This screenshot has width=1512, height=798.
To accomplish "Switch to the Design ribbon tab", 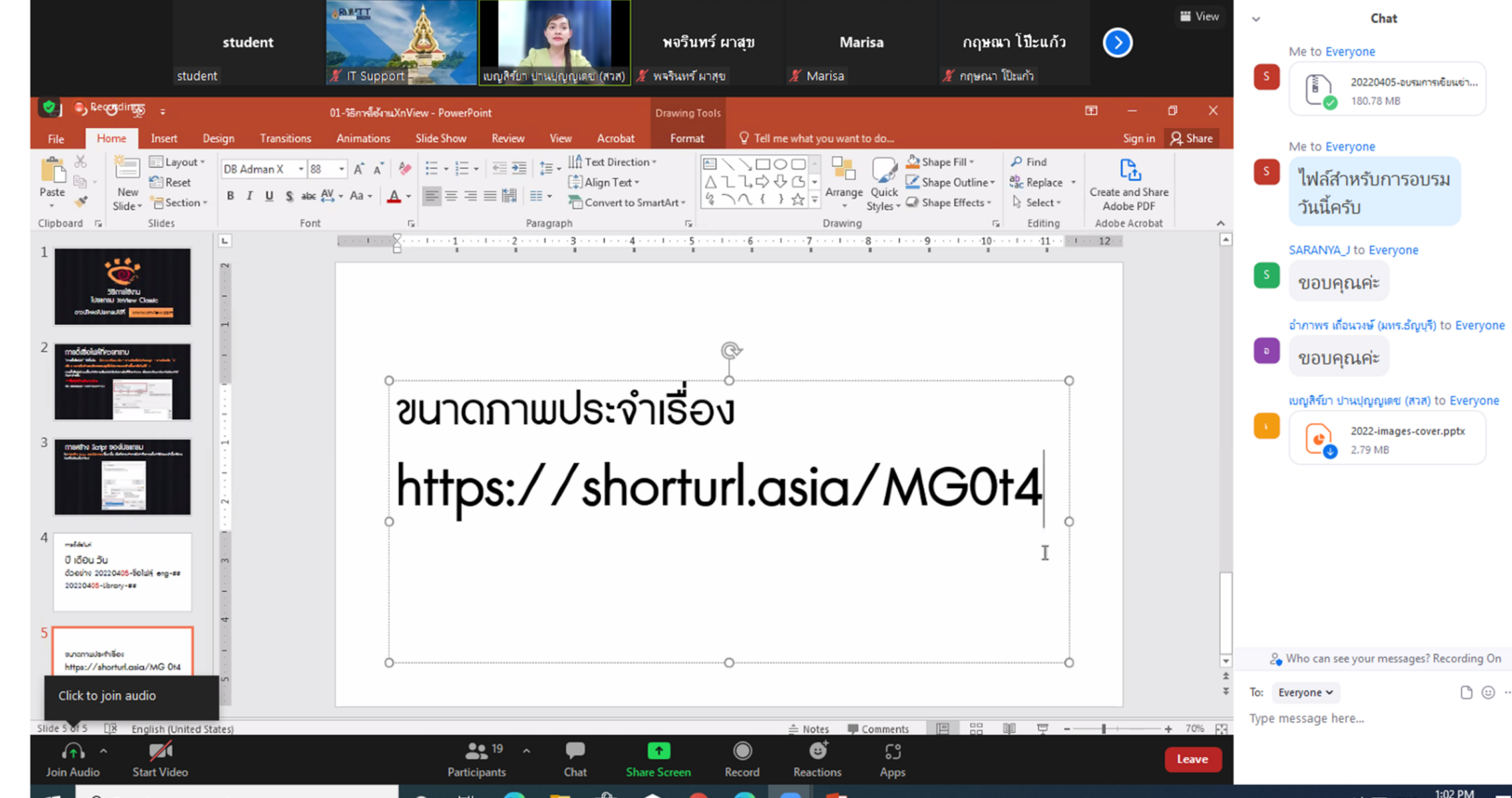I will pos(218,138).
